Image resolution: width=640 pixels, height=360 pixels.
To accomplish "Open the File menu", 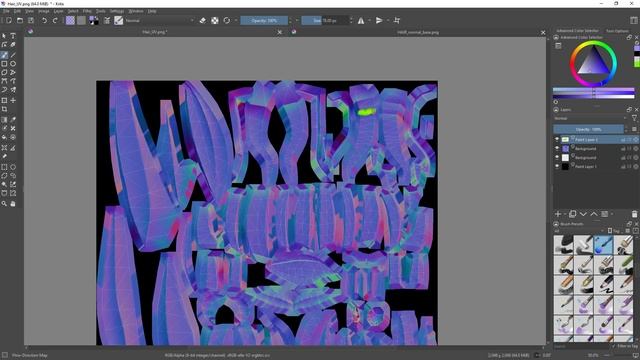I will [6, 11].
